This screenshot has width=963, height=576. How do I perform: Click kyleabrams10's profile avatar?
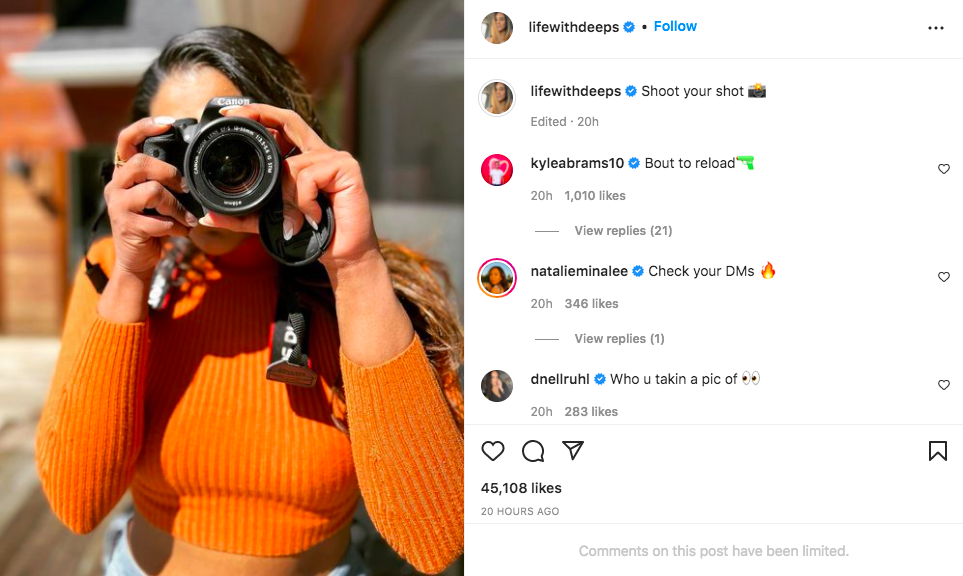[x=497, y=170]
